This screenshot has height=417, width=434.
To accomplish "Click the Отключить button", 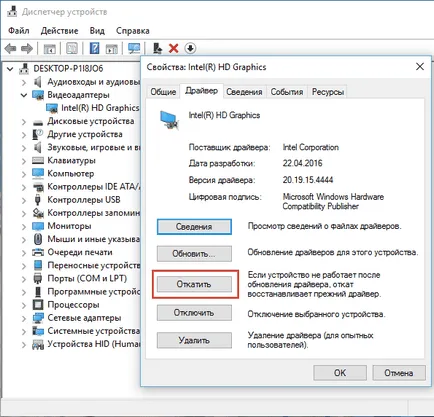I will tap(194, 313).
